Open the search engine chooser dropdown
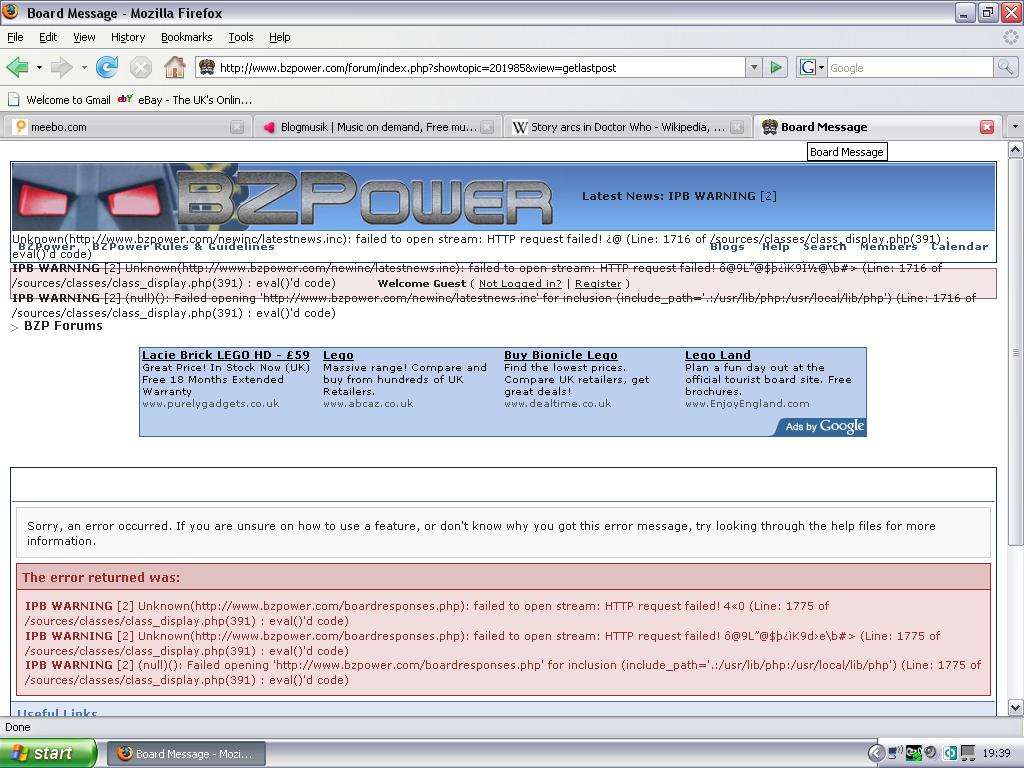The height and width of the screenshot is (768, 1024). 822,67
